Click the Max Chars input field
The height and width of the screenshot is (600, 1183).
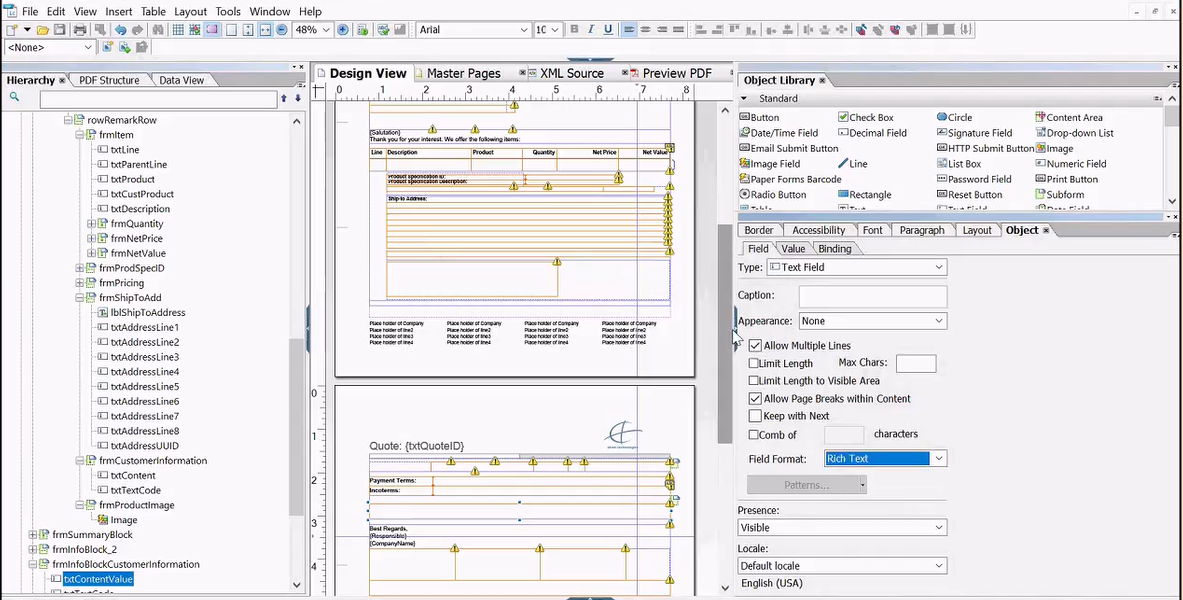coord(916,364)
